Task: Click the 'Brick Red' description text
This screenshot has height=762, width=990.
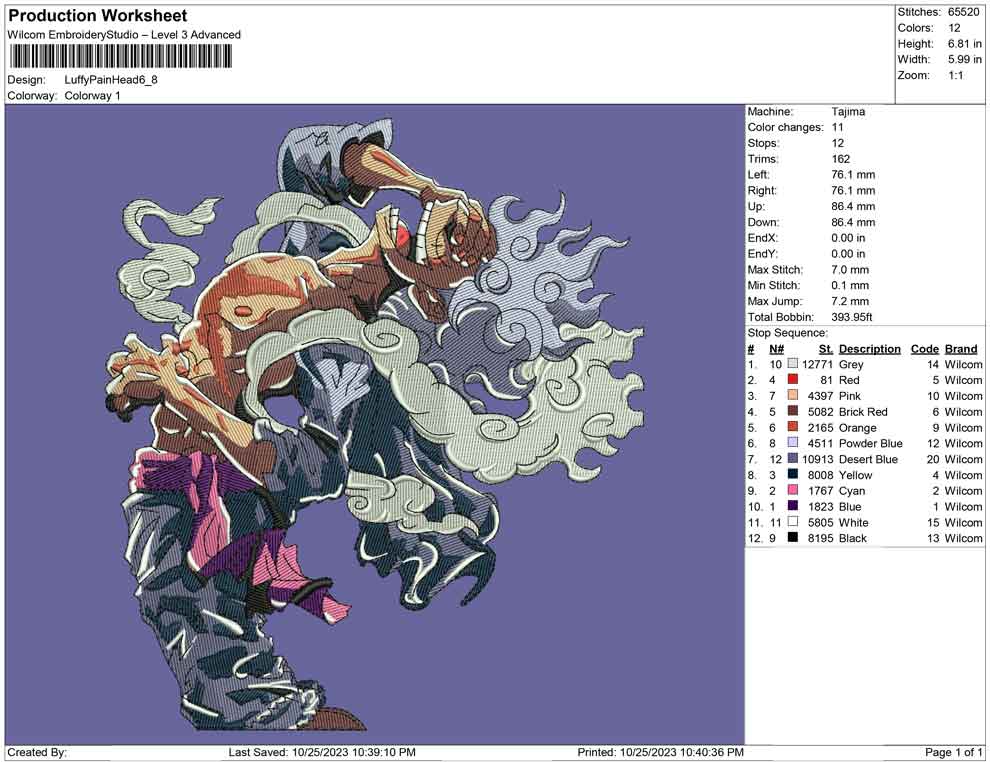Action: pos(863,412)
